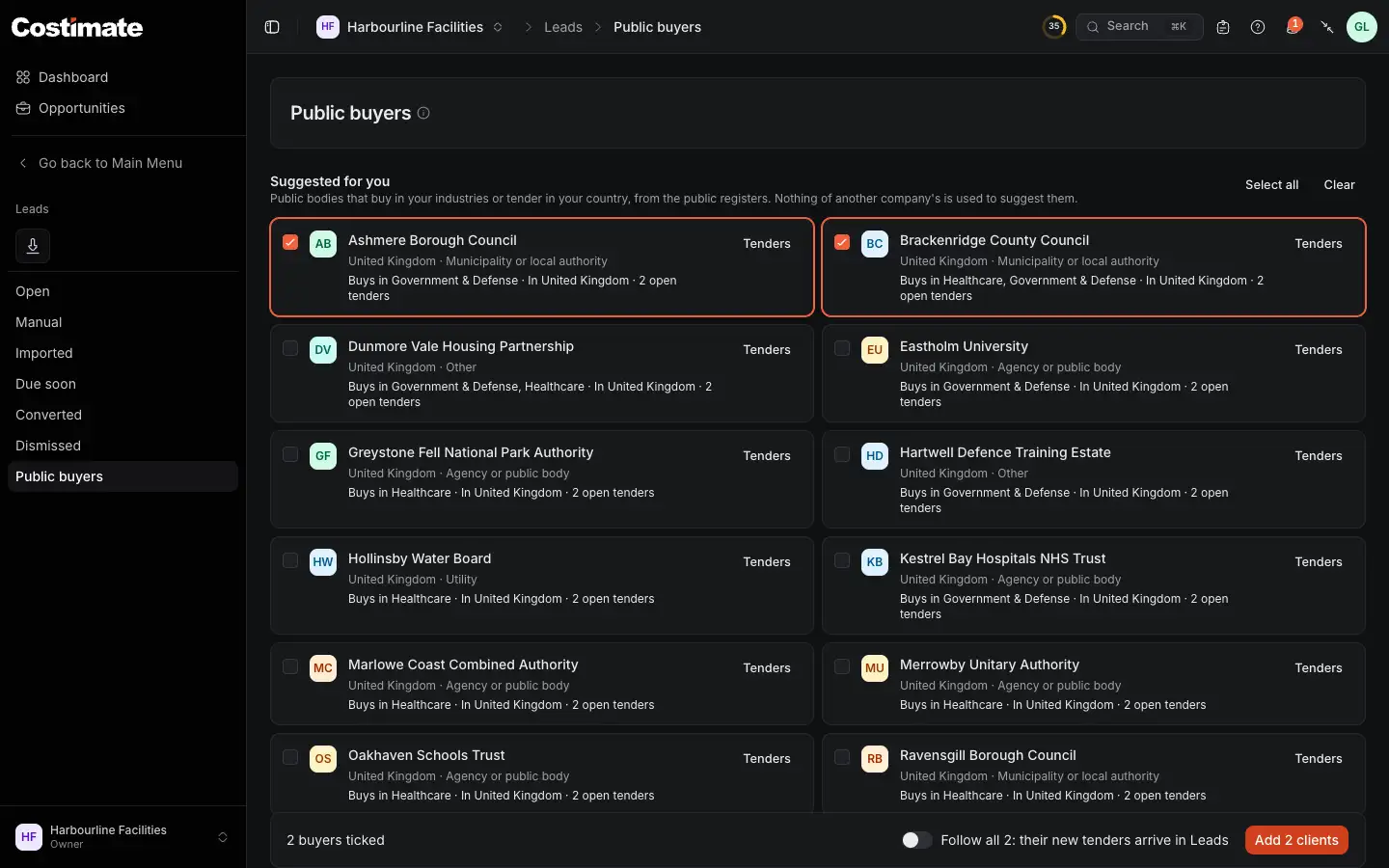Open the Oakhaven Schools Trust card
This screenshot has width=1389, height=868.
542,775
